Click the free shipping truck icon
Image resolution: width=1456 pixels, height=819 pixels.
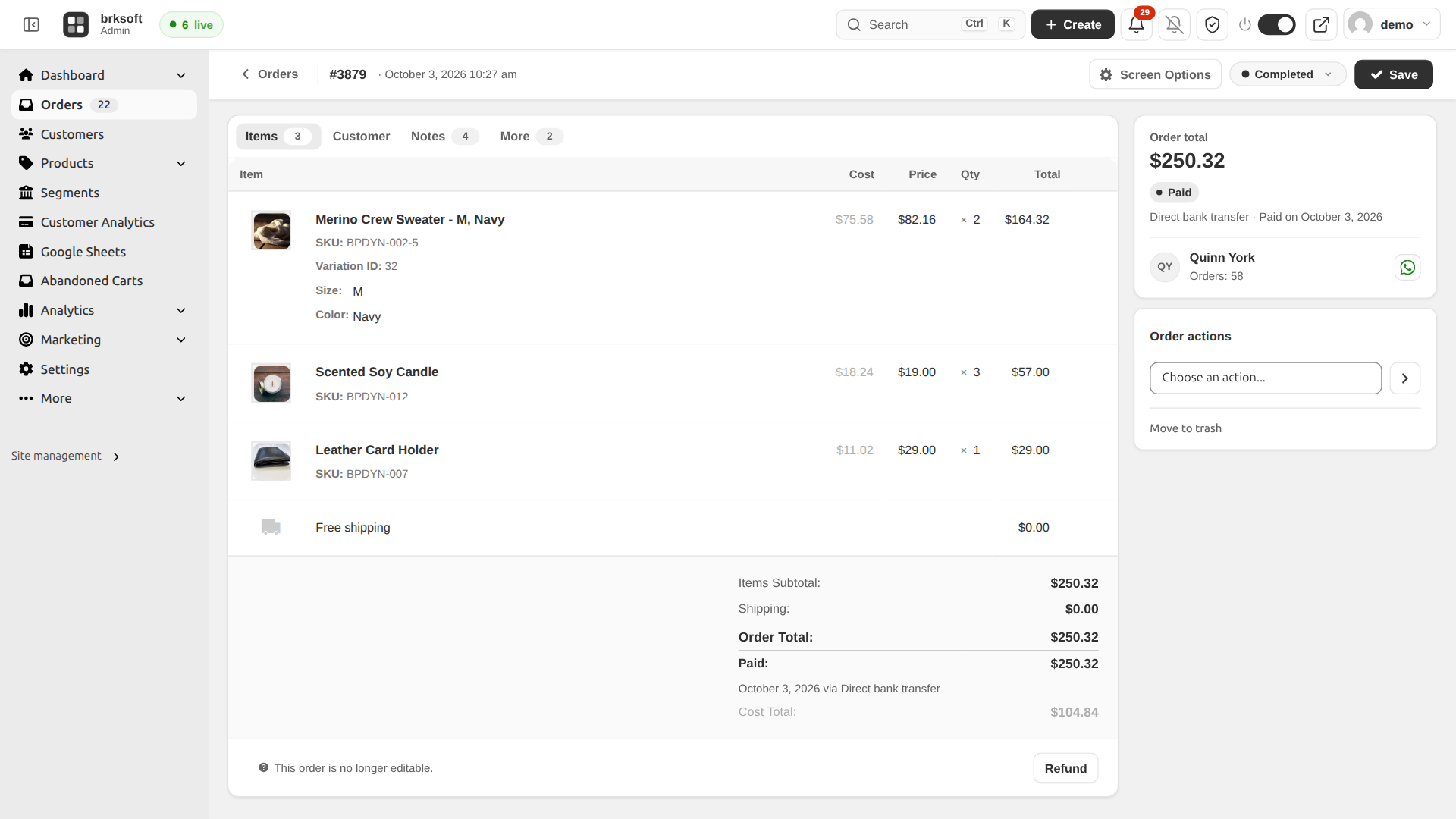(271, 527)
